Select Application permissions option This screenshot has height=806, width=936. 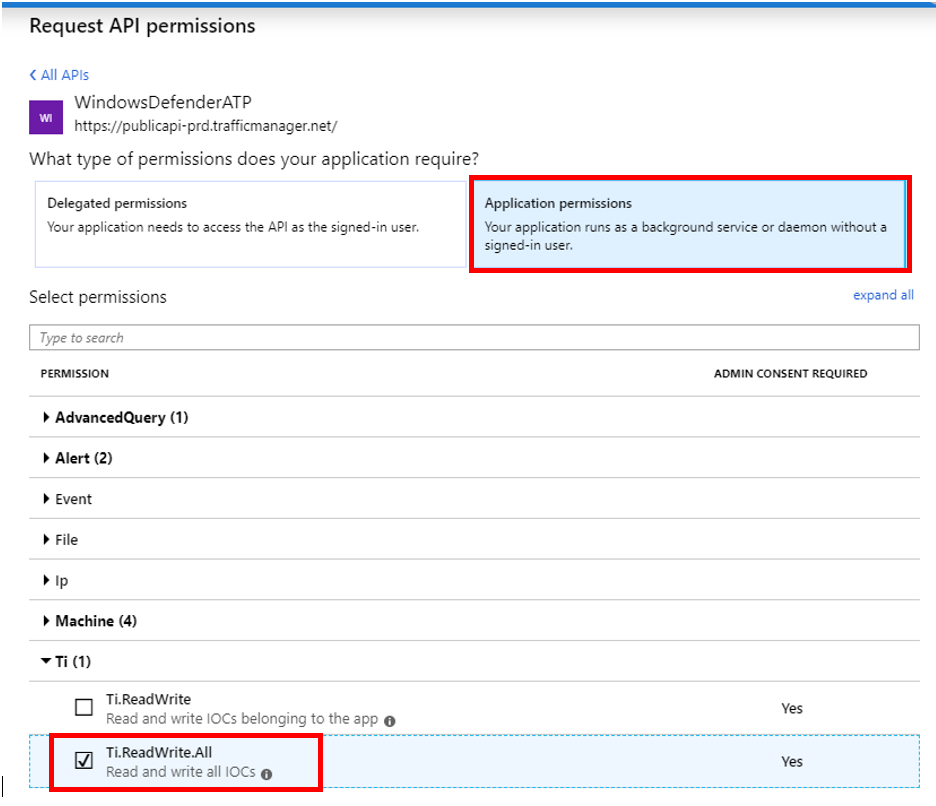point(690,224)
